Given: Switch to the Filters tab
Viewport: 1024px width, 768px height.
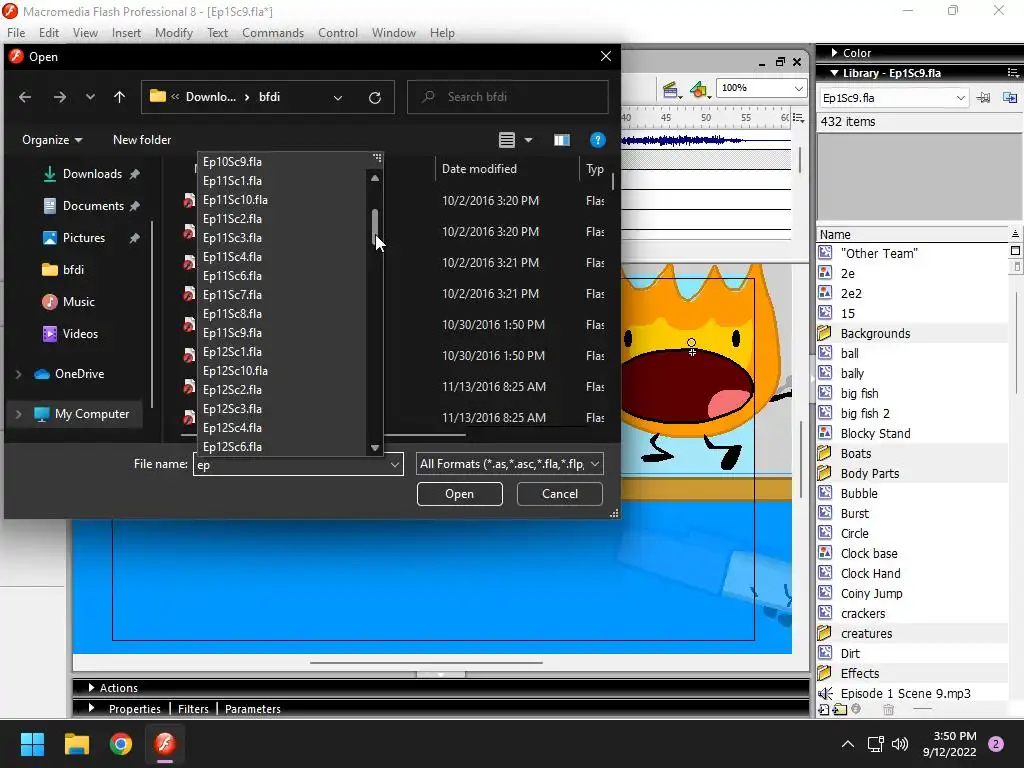Looking at the screenshot, I should [x=193, y=709].
